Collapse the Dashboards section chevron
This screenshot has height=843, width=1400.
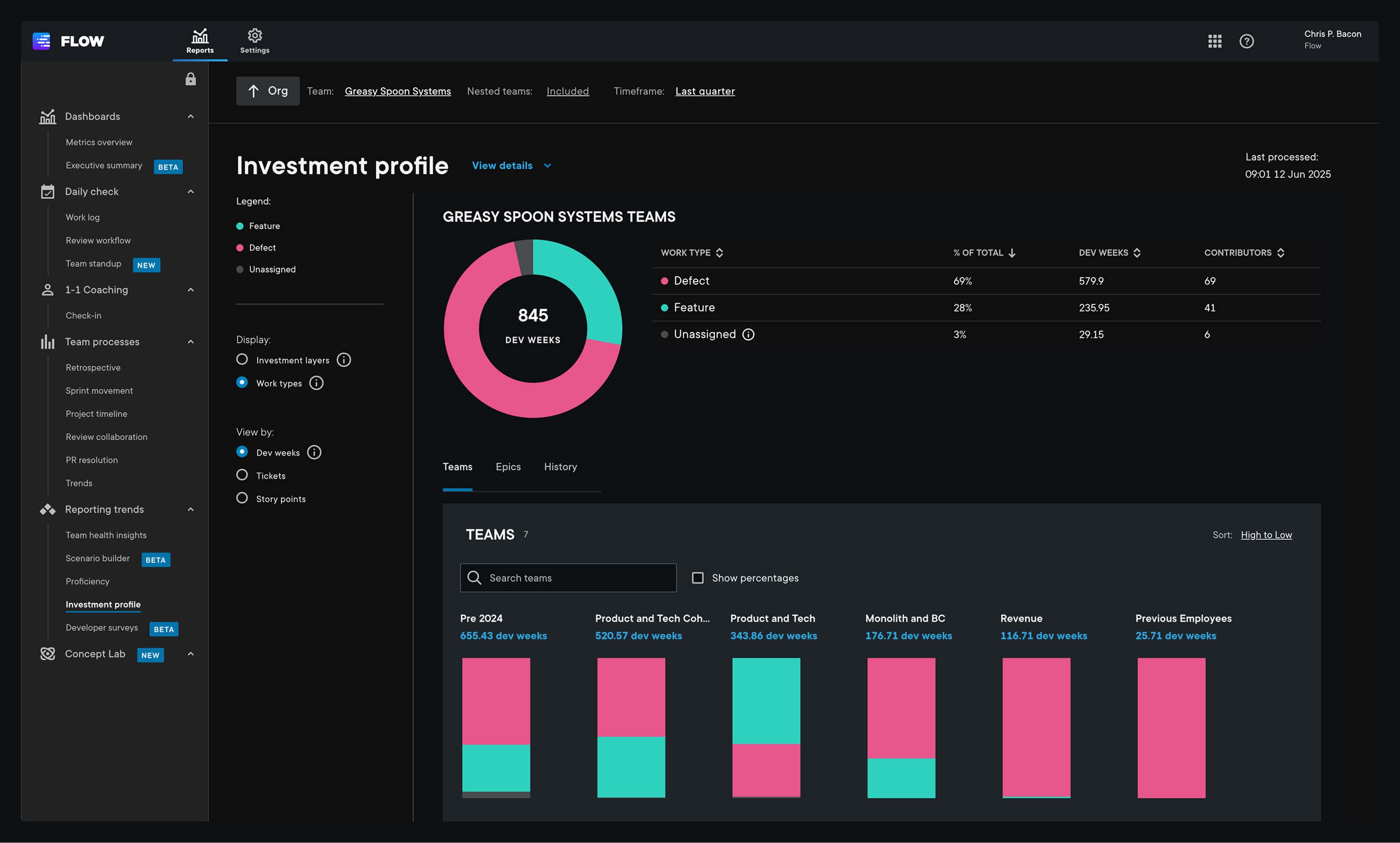191,116
